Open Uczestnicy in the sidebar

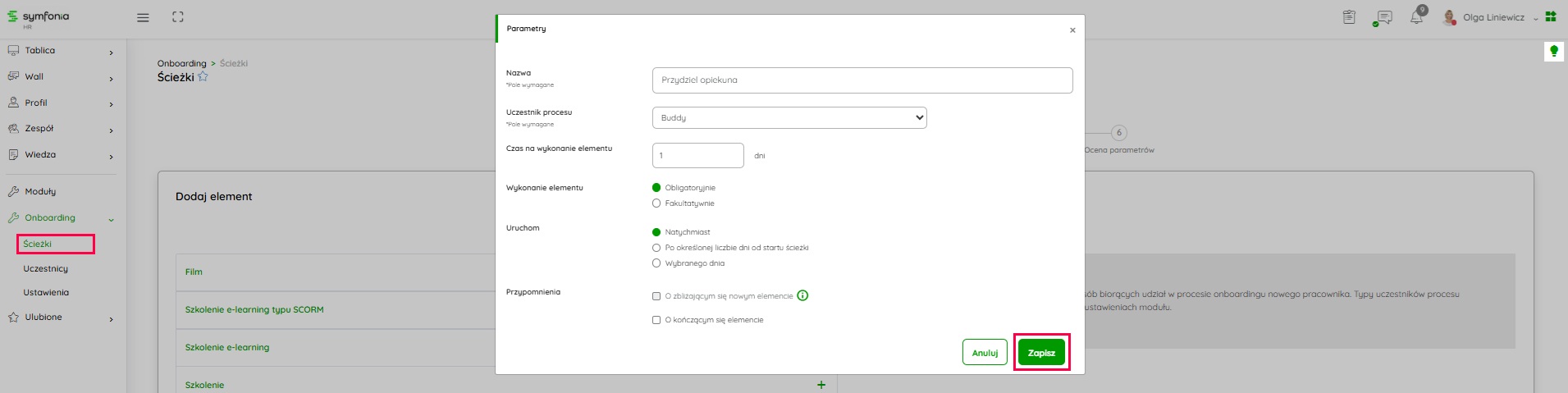[x=46, y=269]
